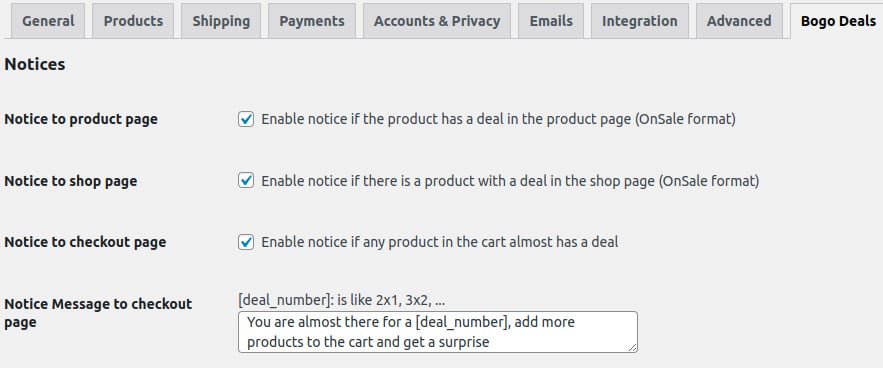The width and height of the screenshot is (883, 368).
Task: Switch to the Products tab
Action: coord(133,21)
